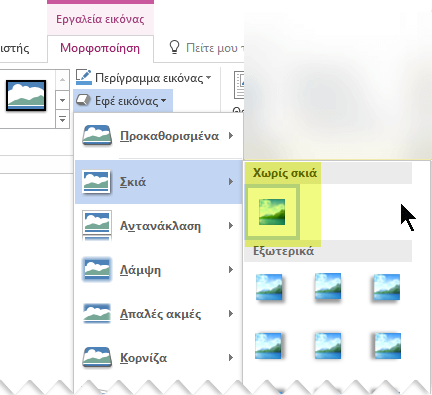Image resolution: width=432 pixels, height=395 pixels.
Task: Click picture styles gallery down arrow
Action: [62, 100]
